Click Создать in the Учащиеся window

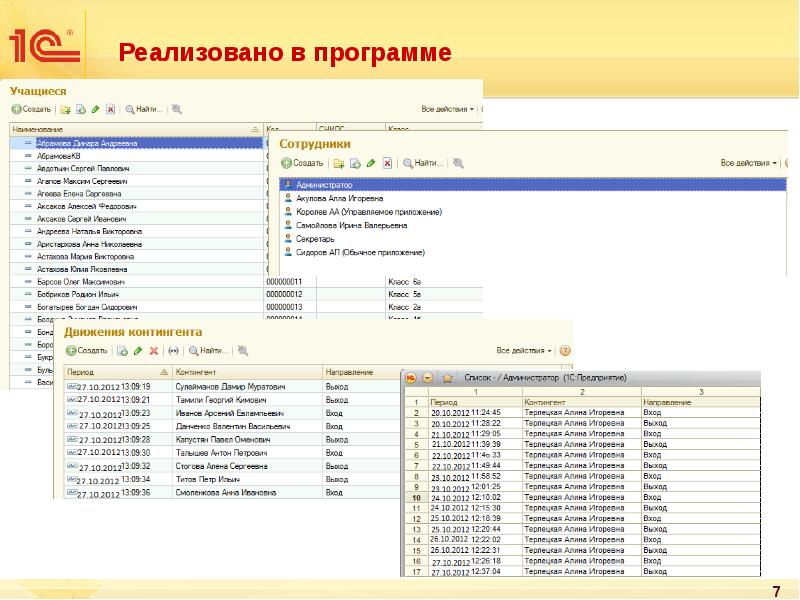(31, 109)
